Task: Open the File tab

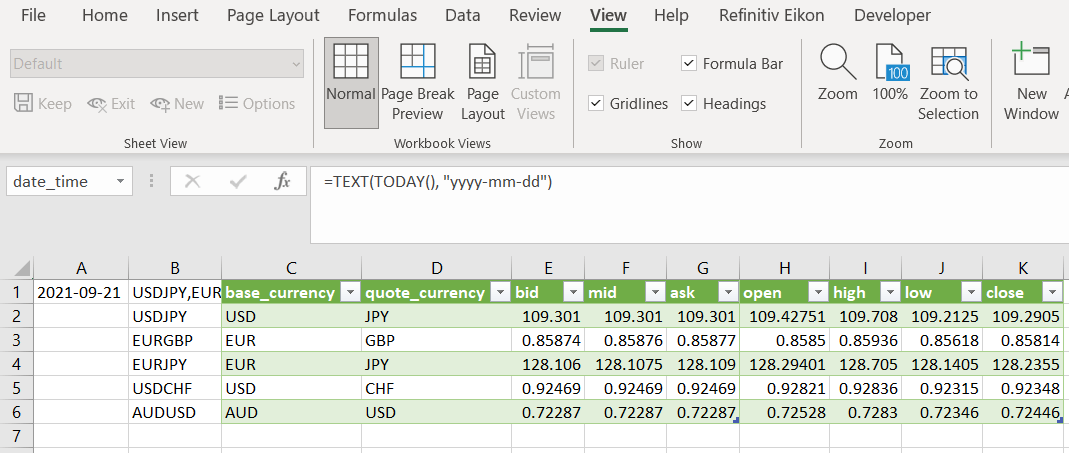Action: [x=33, y=15]
